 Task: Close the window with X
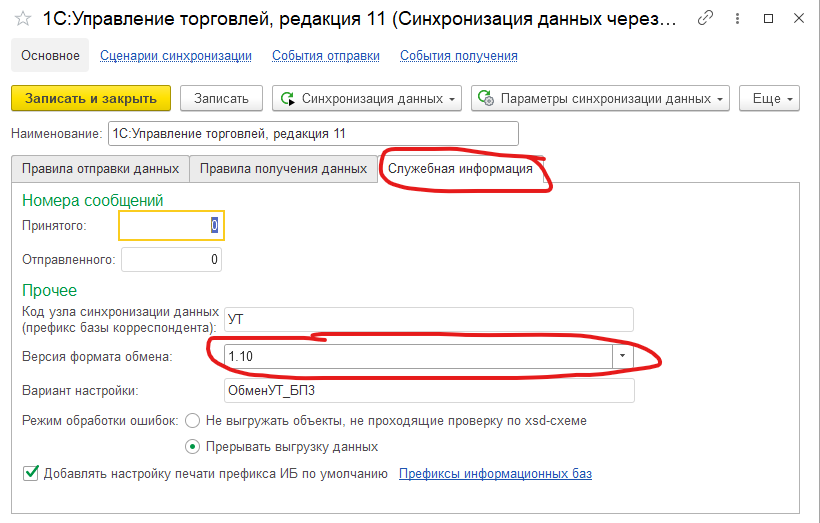pos(799,19)
